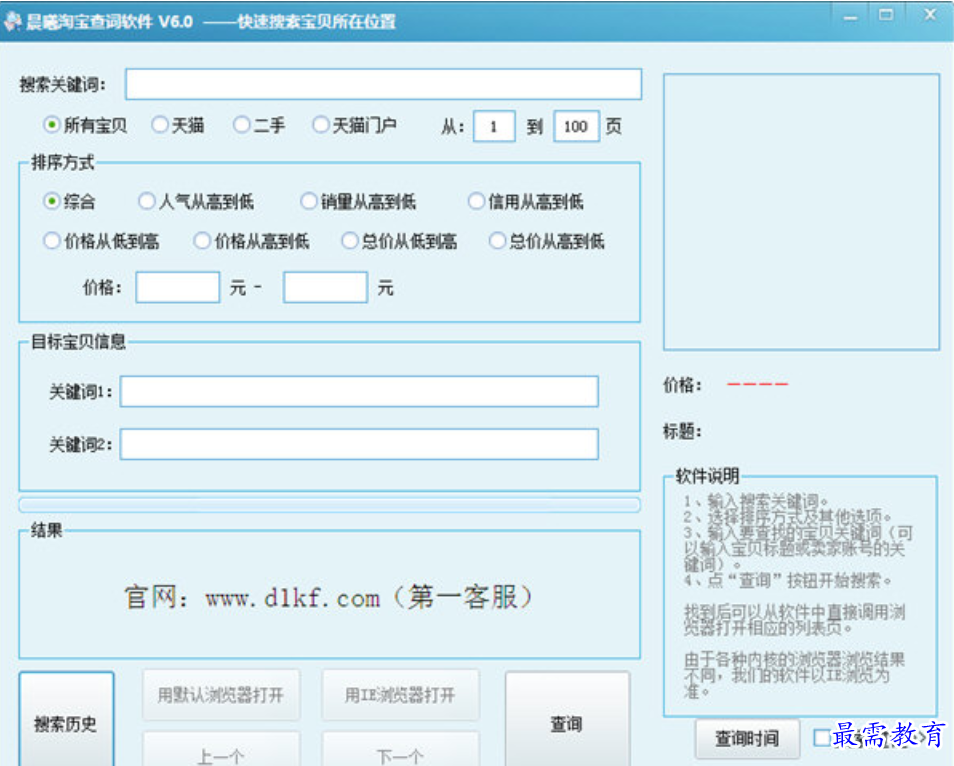Image resolution: width=954 pixels, height=766 pixels.
Task: Select 人气从高到低 sorting option
Action: click(147, 201)
